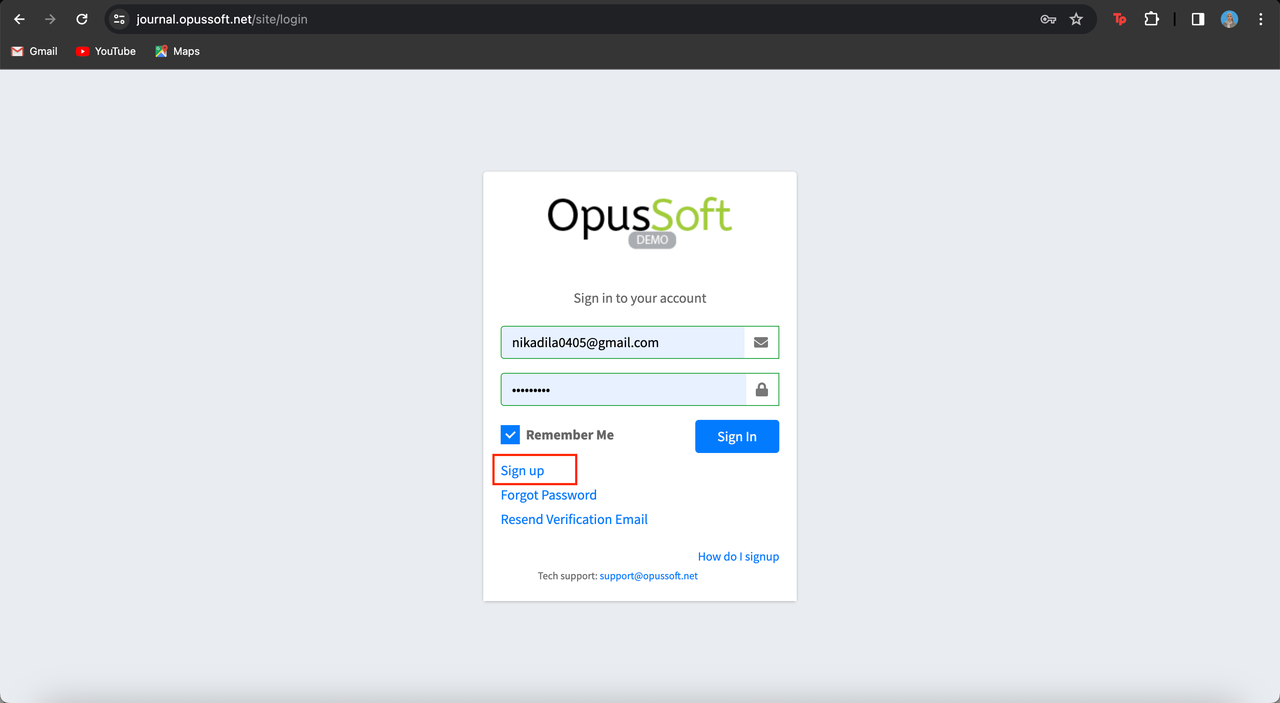Open Chrome profile avatar

click(x=1230, y=19)
